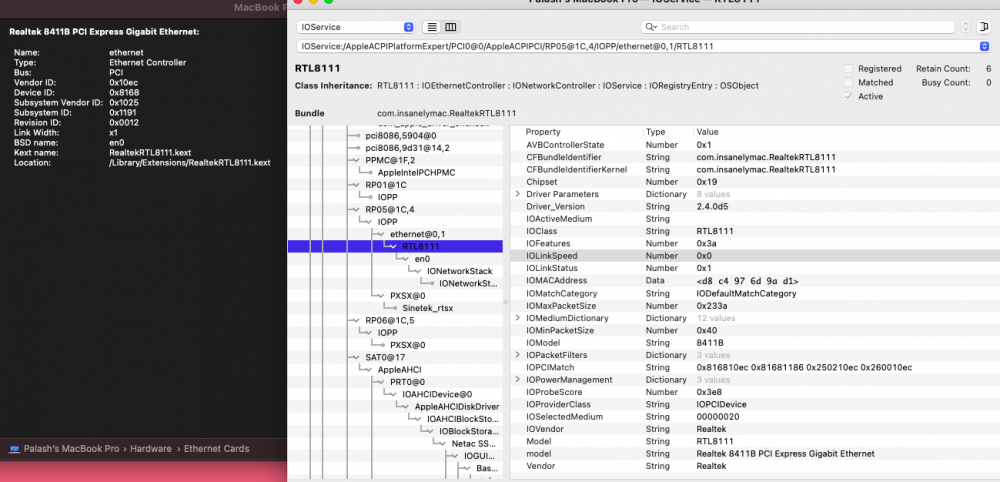Toggle the inspector sidebar icon beside search
The image size is (1000, 482).
click(983, 27)
